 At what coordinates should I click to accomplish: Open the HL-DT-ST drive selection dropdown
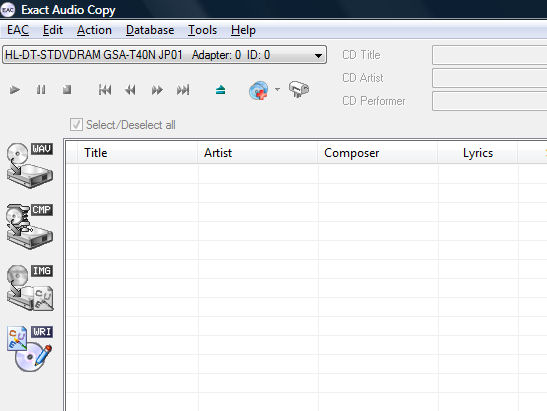click(x=164, y=55)
